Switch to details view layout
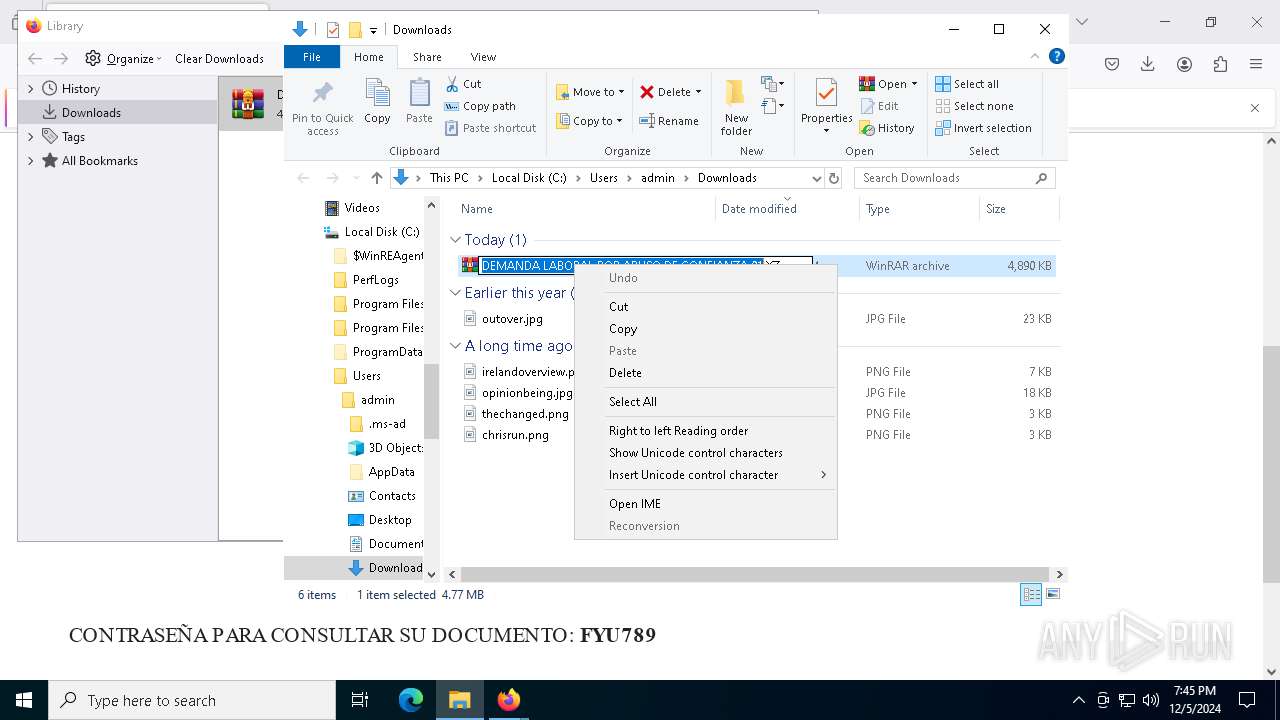The width and height of the screenshot is (1280, 720). (x=1031, y=594)
